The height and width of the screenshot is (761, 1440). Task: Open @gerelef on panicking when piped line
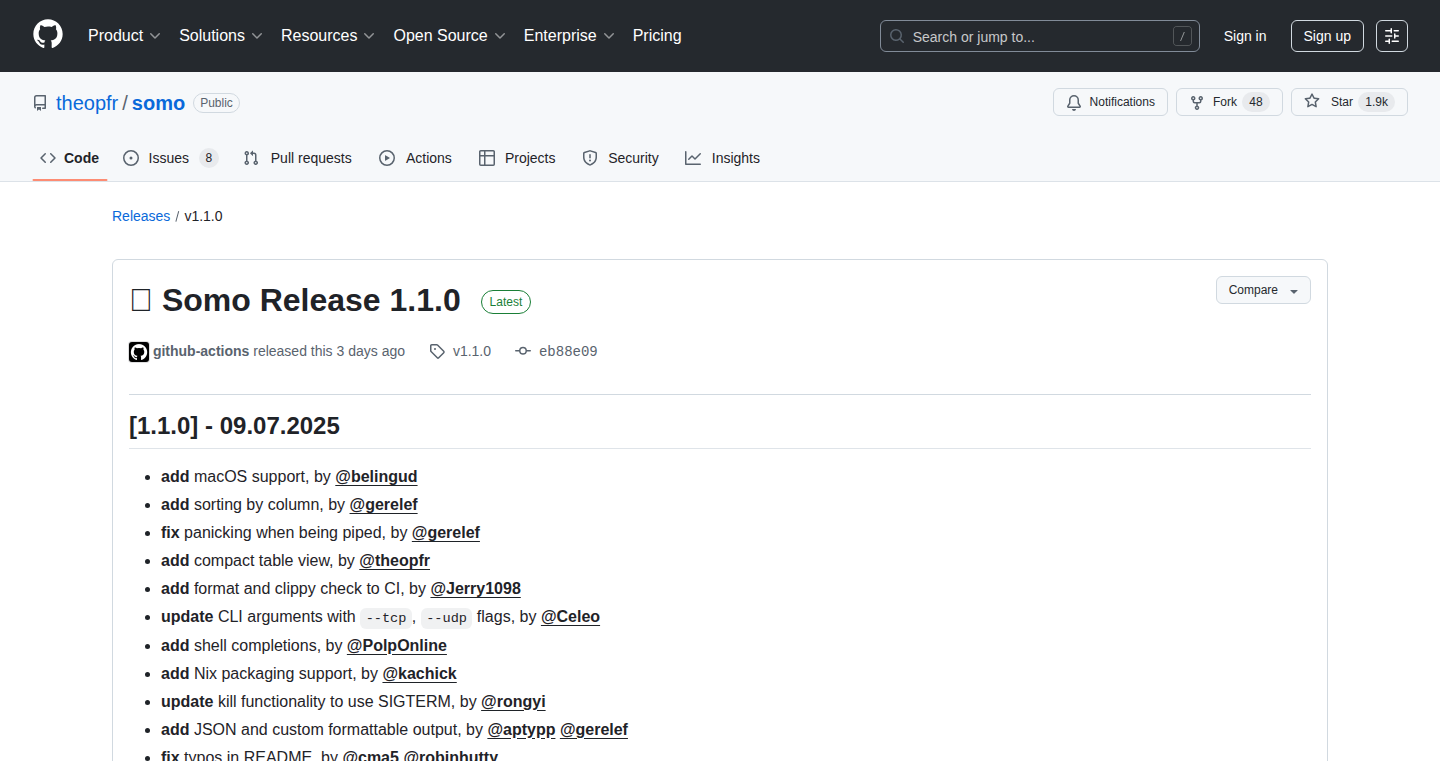(446, 533)
